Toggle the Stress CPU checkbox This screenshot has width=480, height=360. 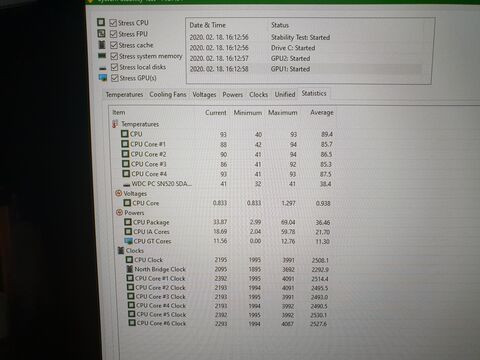pos(113,23)
